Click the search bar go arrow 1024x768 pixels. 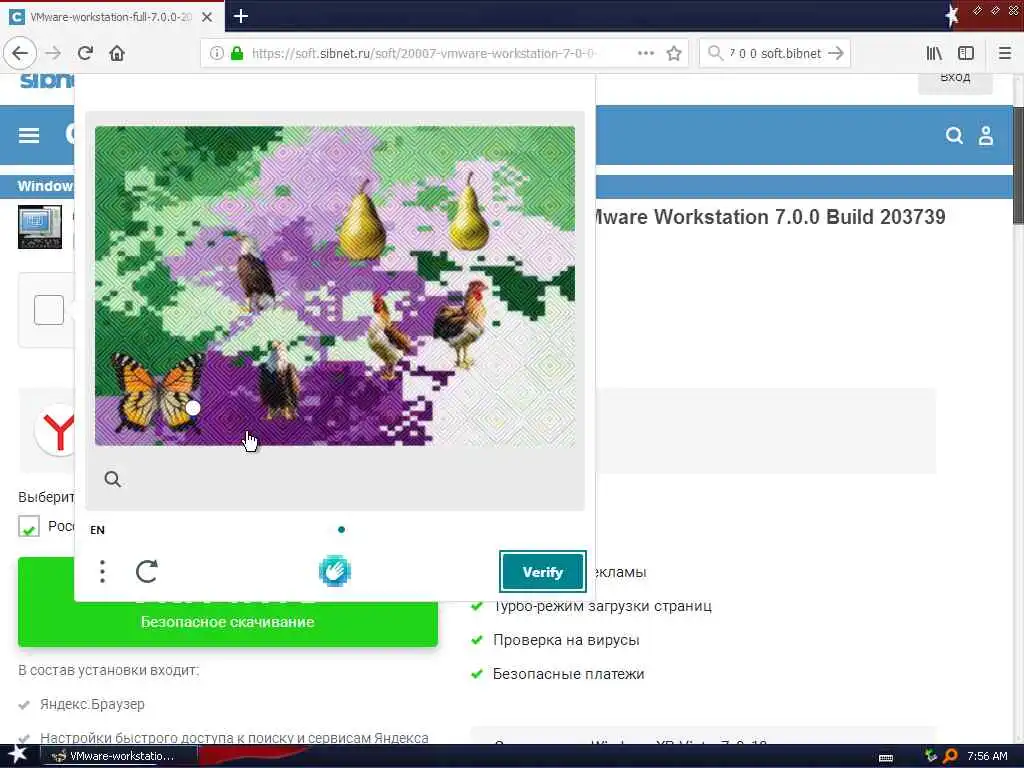[x=836, y=53]
